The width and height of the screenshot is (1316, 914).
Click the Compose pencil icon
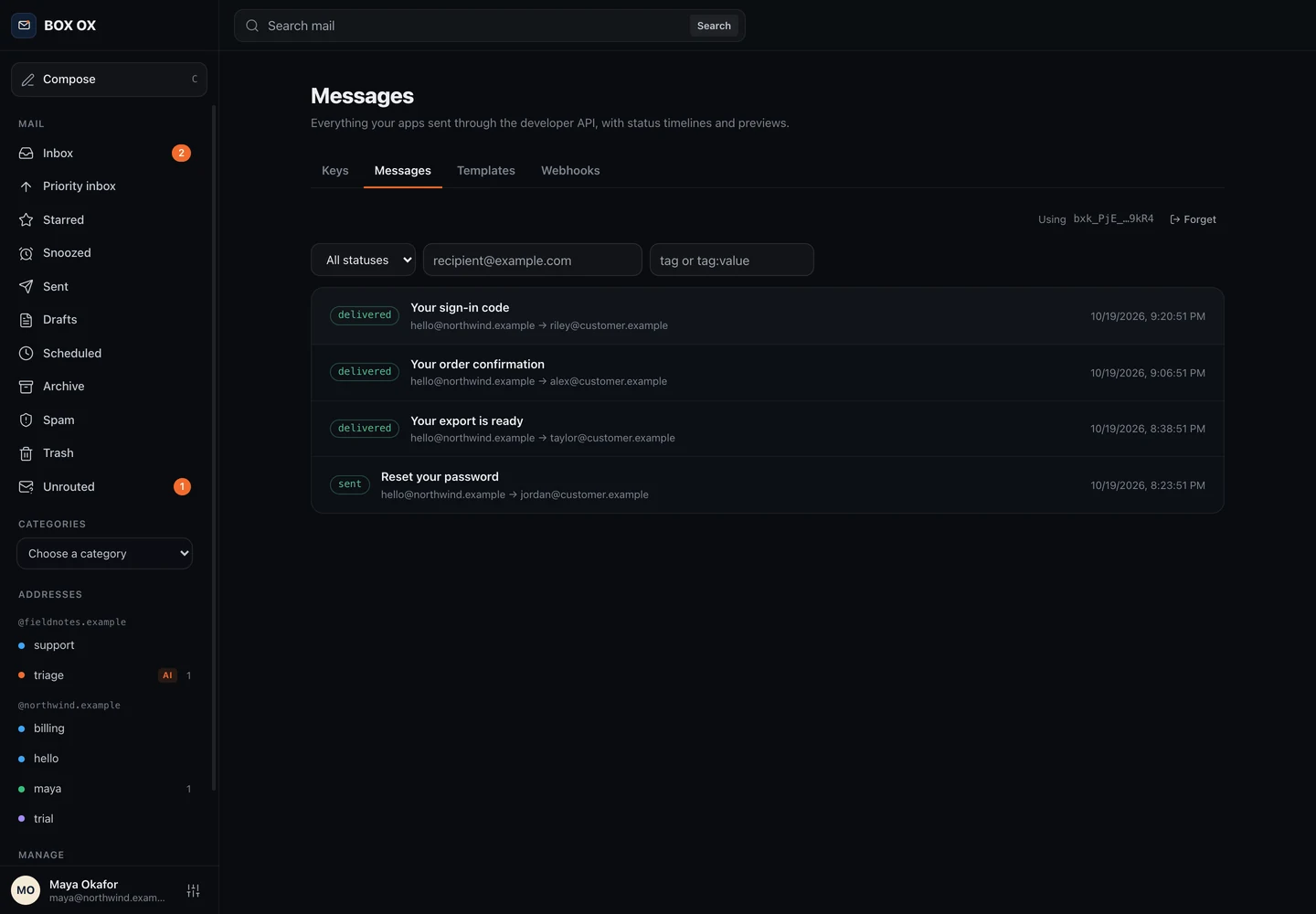[28, 80]
